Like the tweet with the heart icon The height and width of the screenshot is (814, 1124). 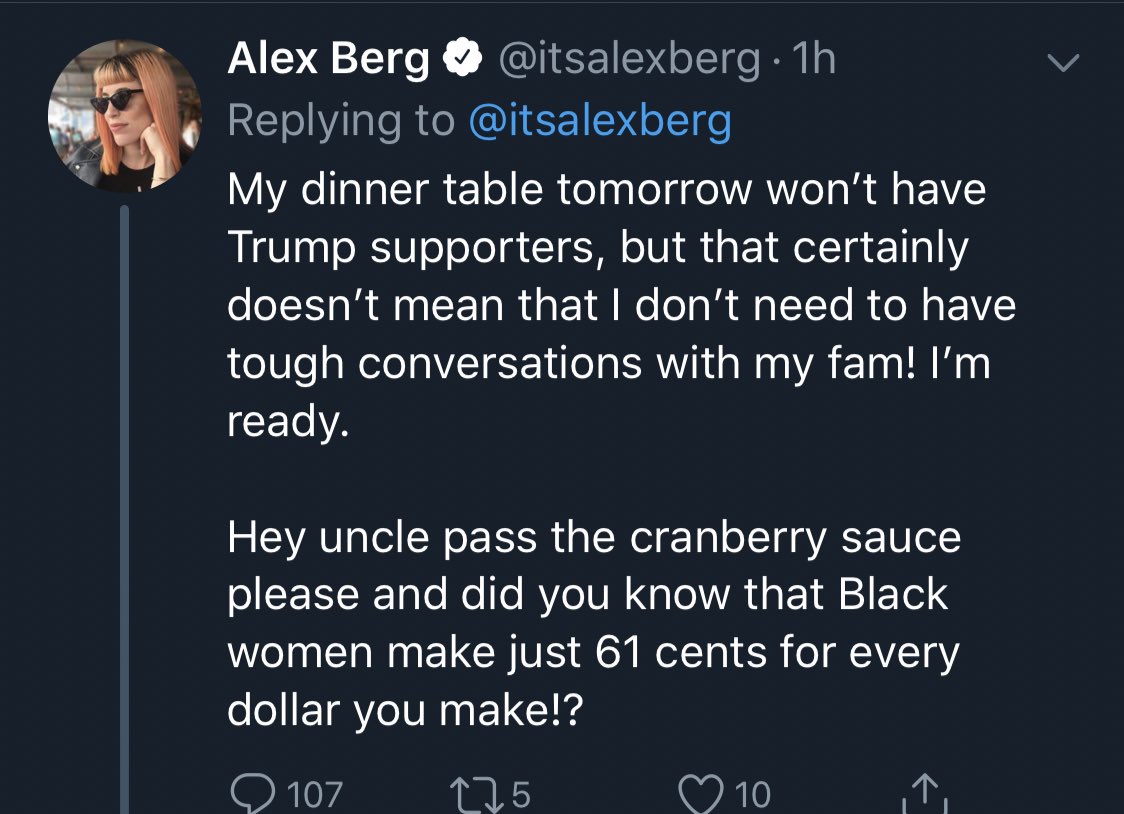point(698,793)
